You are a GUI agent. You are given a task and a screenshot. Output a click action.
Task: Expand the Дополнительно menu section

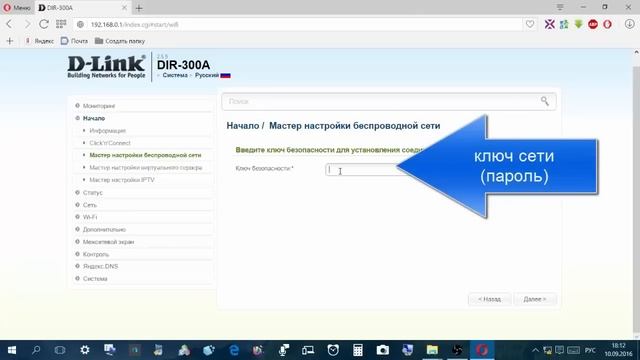point(104,229)
